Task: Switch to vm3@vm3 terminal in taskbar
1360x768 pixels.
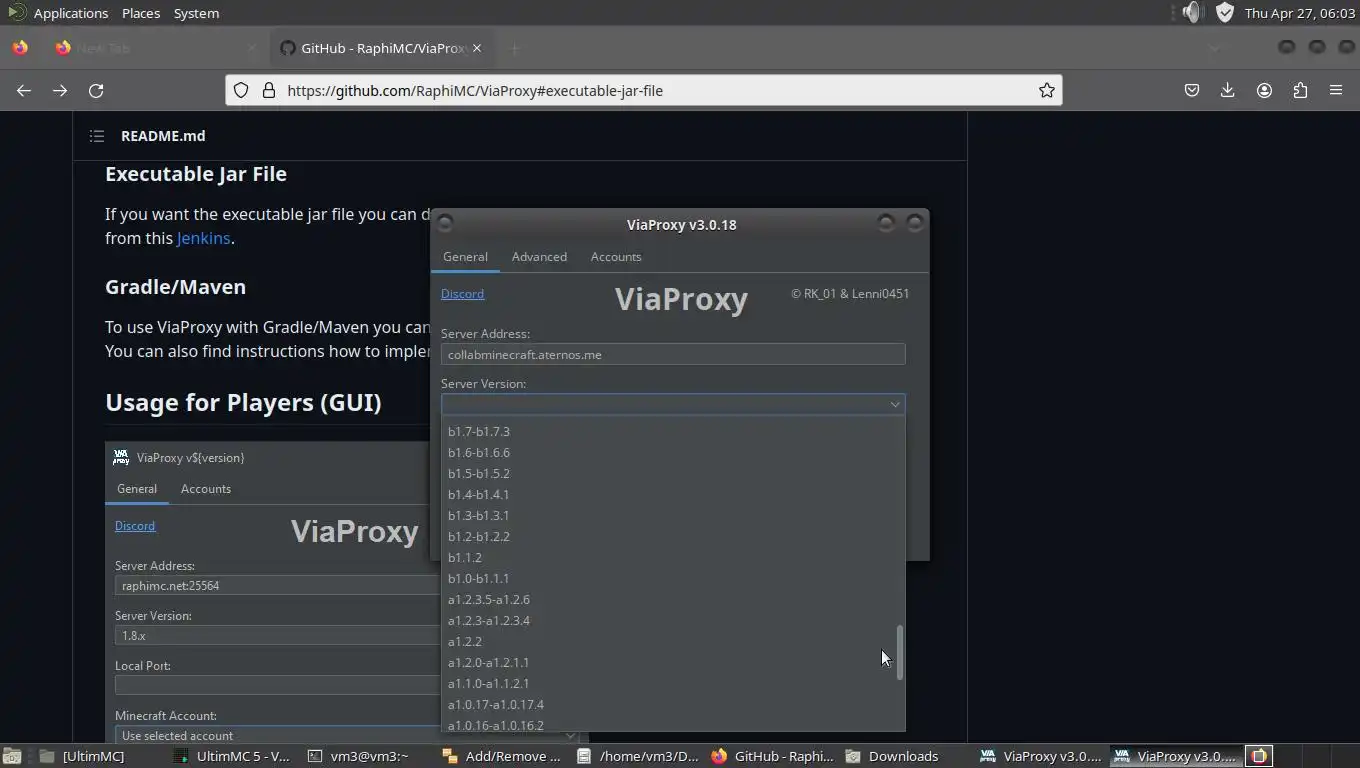Action: coord(368,756)
